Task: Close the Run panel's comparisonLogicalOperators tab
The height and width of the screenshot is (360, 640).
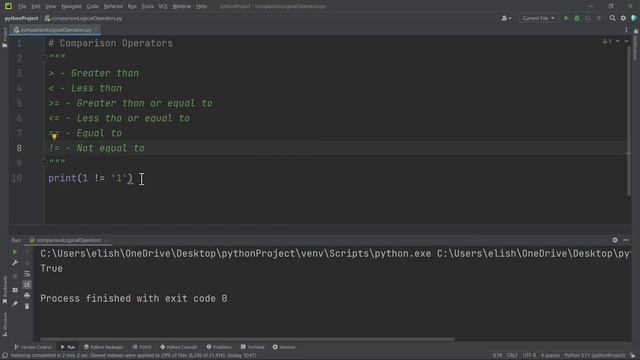Action: point(106,240)
